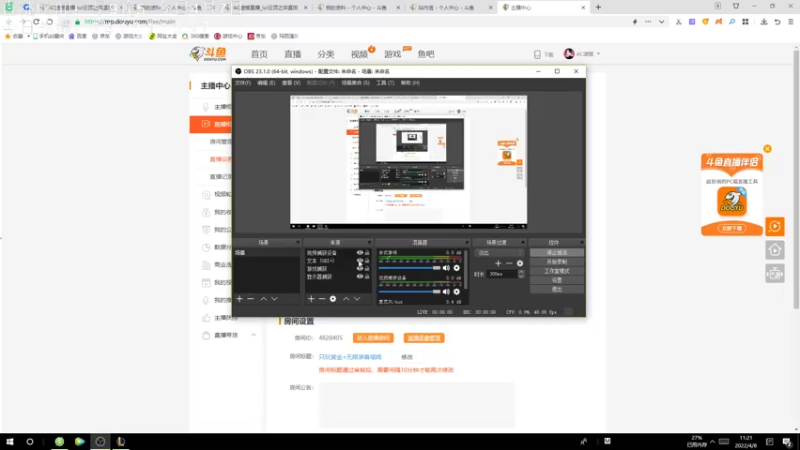Image resolution: width=800 pixels, height=450 pixels.
Task: Move scene down with scenes panel arrow
Action: 274,299
